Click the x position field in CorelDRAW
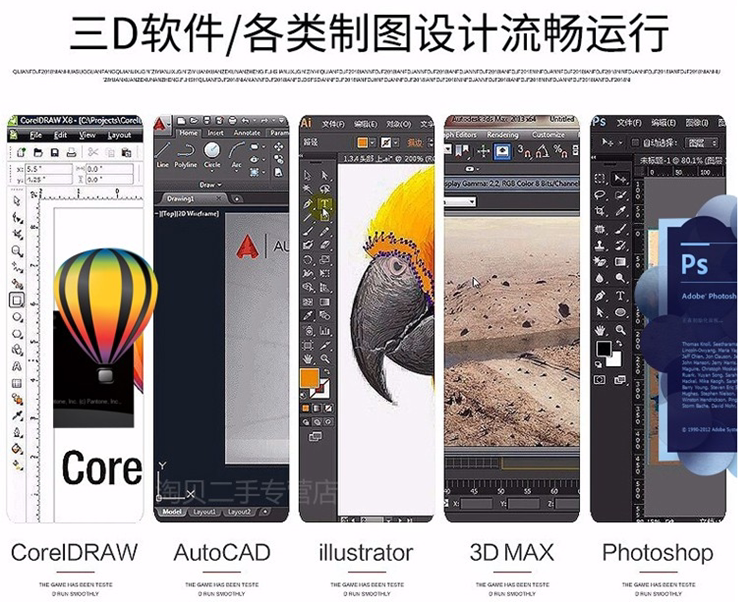Viewport: 750px width, 602px height. 48,169
